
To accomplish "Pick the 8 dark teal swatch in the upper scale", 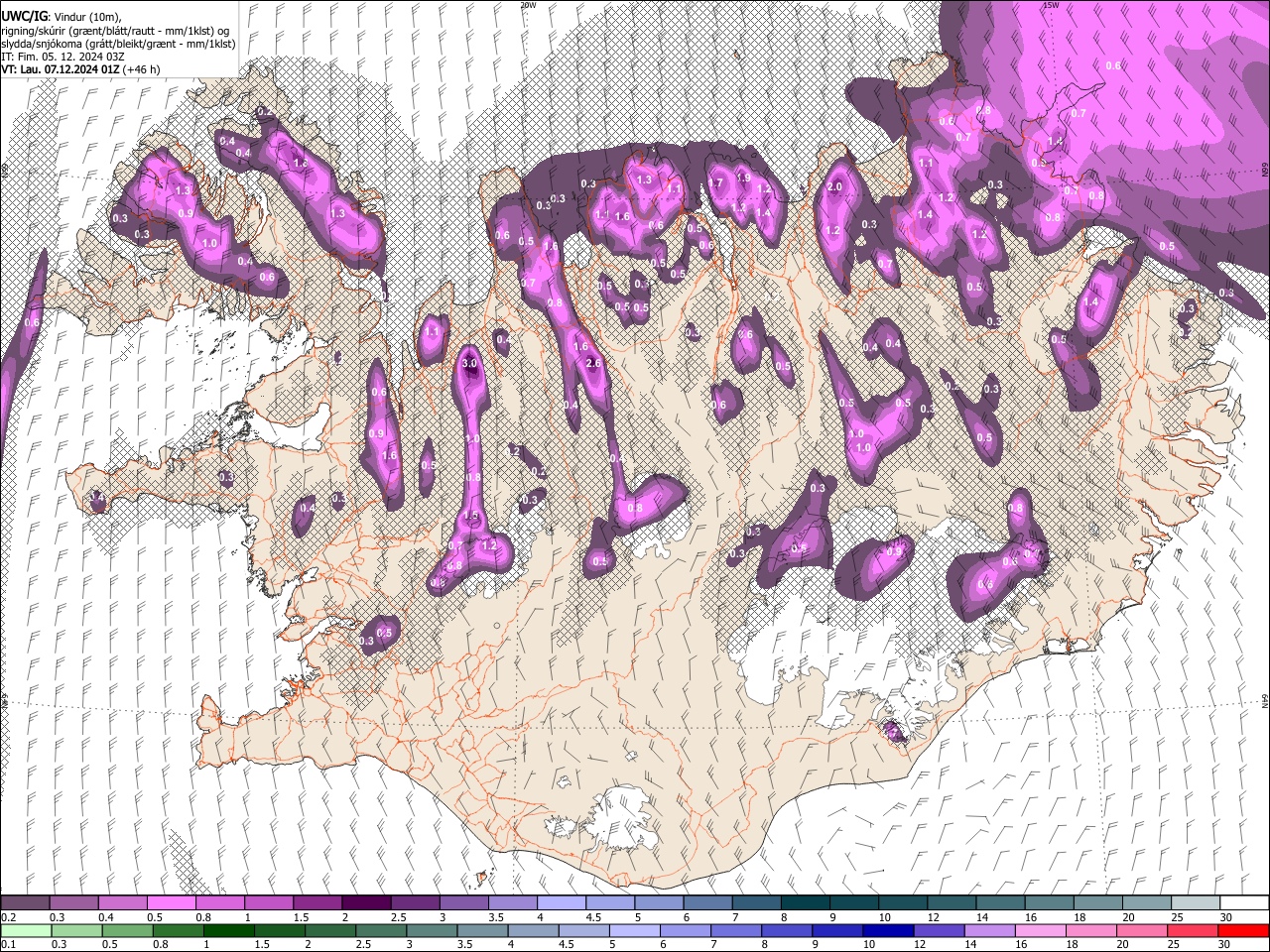I will pyautogui.click(x=805, y=903).
